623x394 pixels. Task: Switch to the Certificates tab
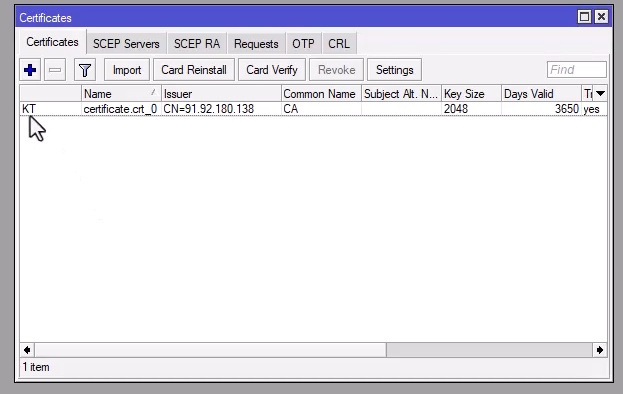point(52,42)
